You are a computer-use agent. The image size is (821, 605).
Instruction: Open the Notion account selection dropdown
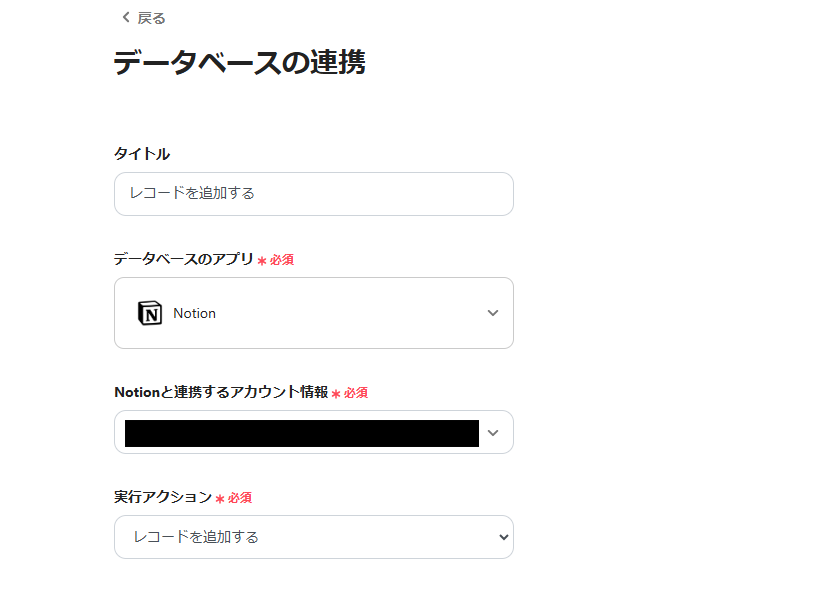(x=313, y=432)
